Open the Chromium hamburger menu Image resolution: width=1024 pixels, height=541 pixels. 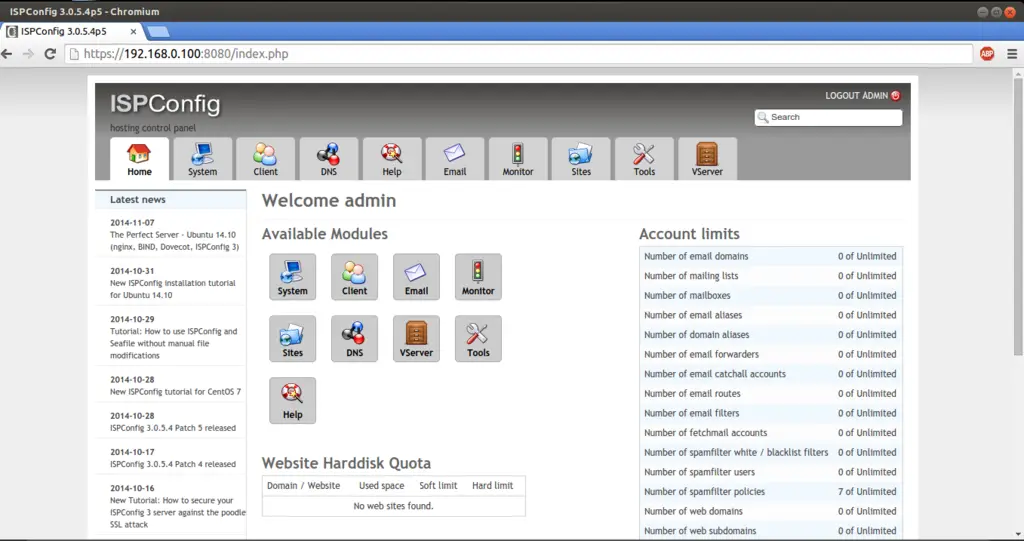pos(1012,54)
